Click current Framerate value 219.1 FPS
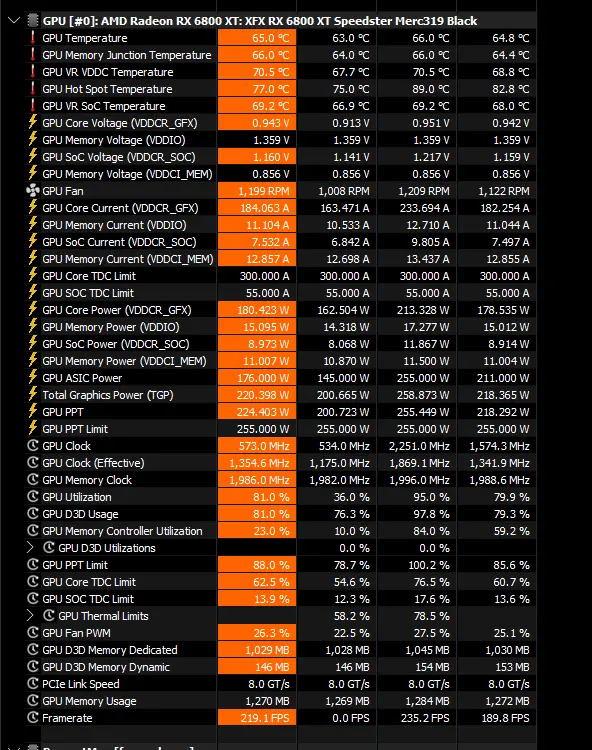592x750 pixels. click(263, 717)
